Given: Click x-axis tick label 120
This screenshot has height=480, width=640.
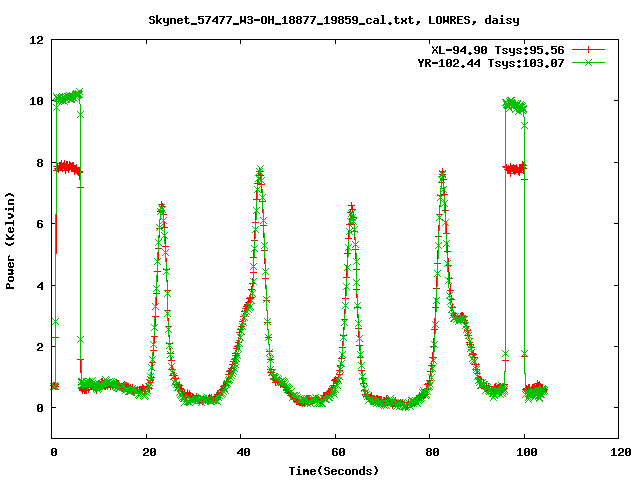Looking at the screenshot, I should click(x=620, y=452).
